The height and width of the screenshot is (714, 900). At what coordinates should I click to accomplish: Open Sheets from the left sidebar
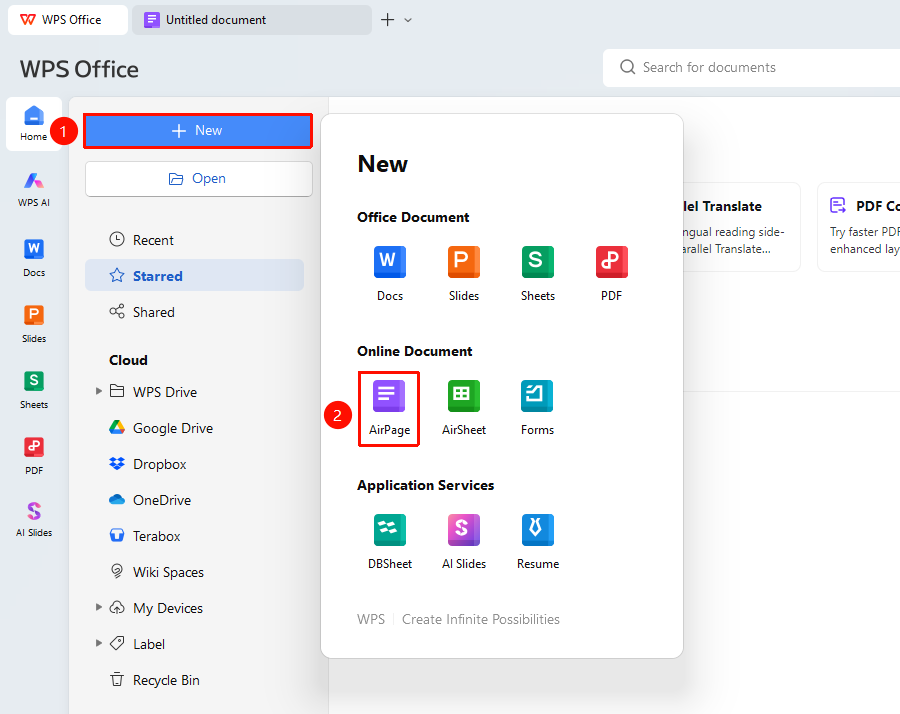click(34, 390)
